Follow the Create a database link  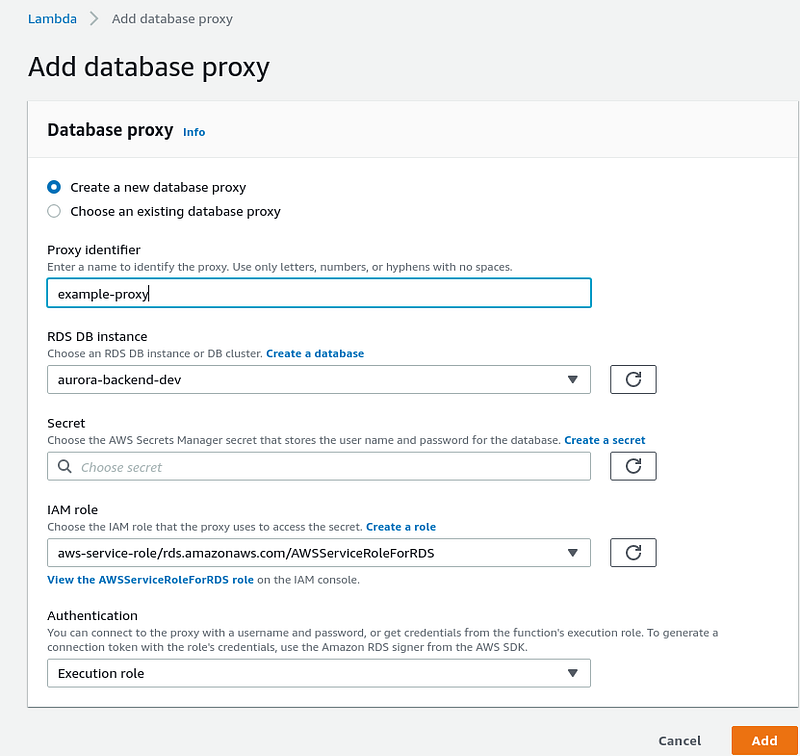click(x=315, y=354)
